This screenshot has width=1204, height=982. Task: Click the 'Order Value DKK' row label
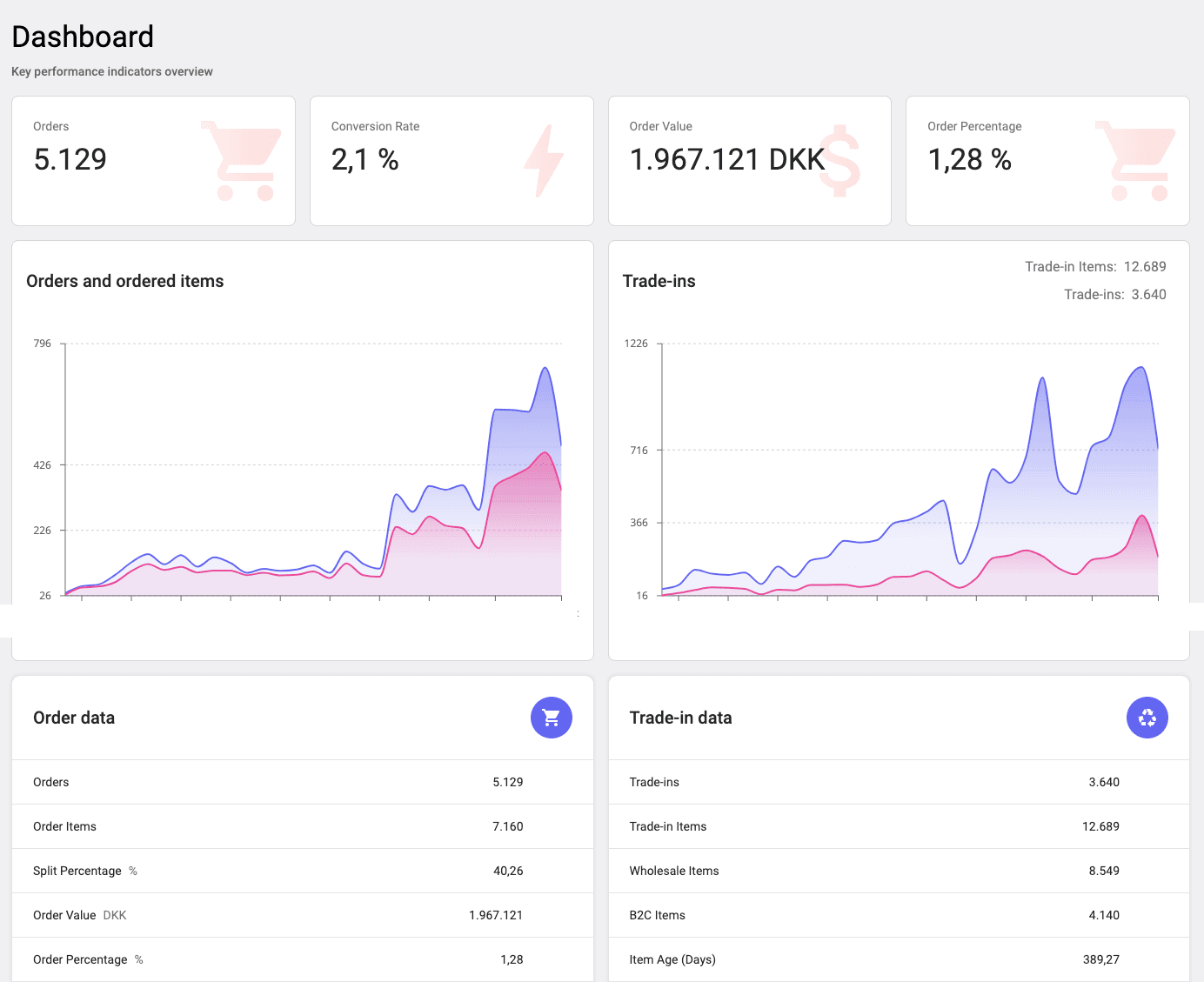[80, 915]
